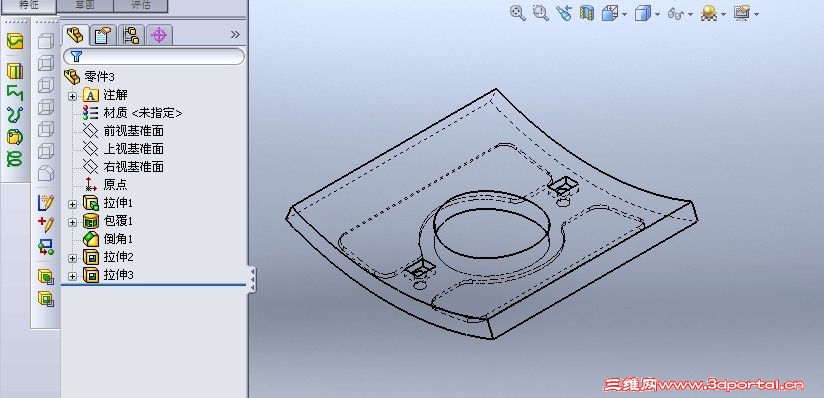Click the yellow striped box curve icon
The image size is (824, 398).
(15, 70)
